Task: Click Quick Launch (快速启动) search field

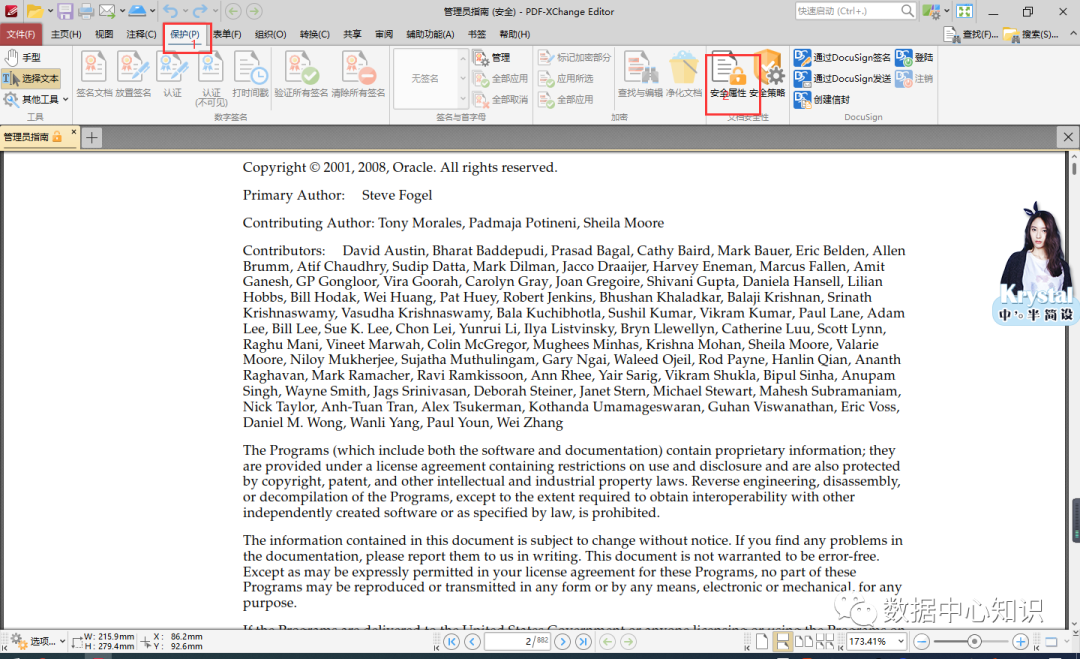Action: click(855, 11)
